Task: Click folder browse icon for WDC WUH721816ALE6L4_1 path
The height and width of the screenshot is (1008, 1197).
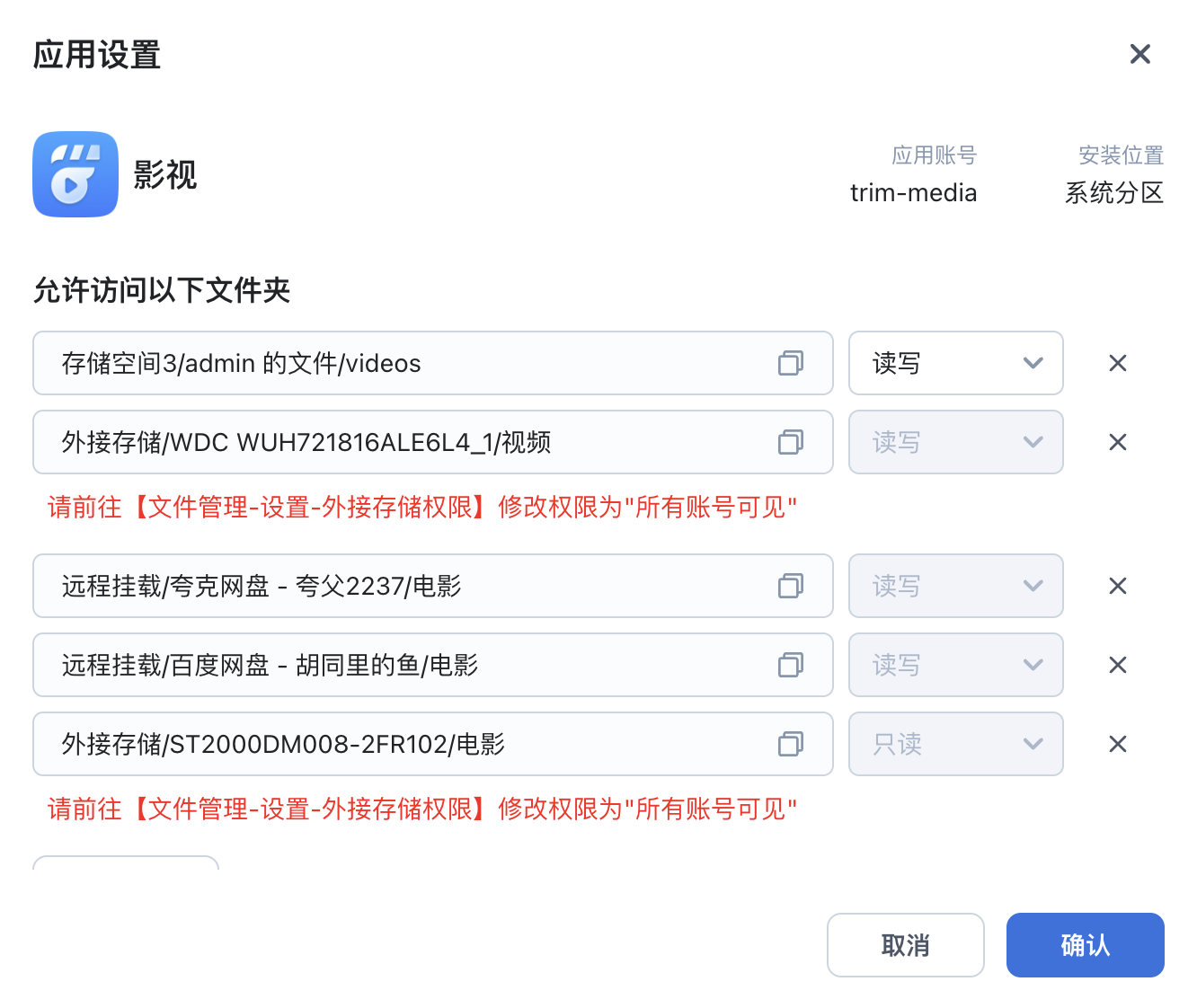Action: click(x=791, y=442)
